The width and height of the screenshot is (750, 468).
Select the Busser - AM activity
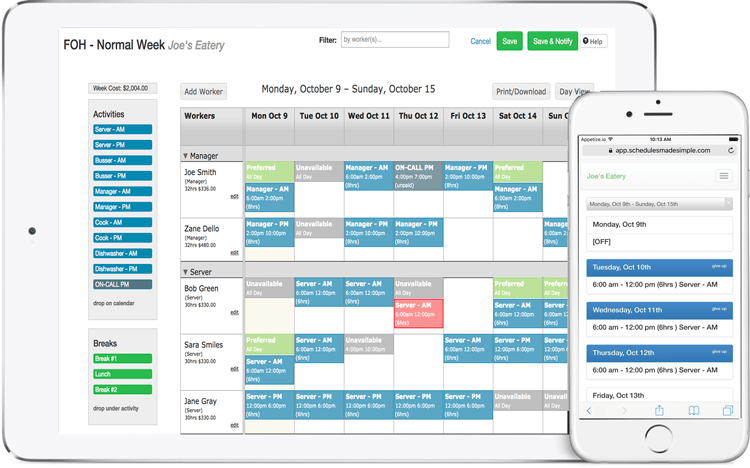pos(122,160)
